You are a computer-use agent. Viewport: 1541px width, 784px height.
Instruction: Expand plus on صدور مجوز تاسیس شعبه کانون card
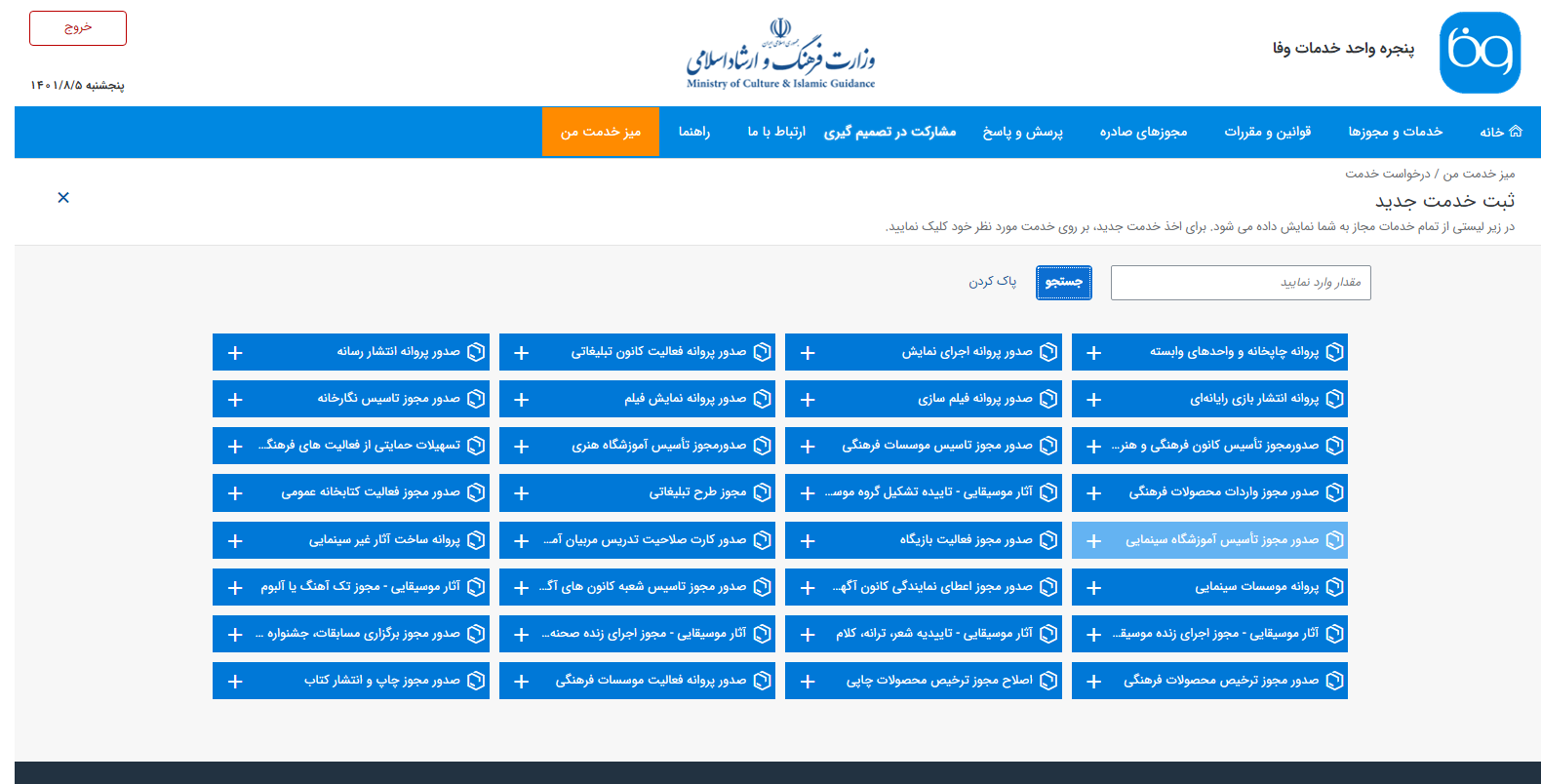522,588
